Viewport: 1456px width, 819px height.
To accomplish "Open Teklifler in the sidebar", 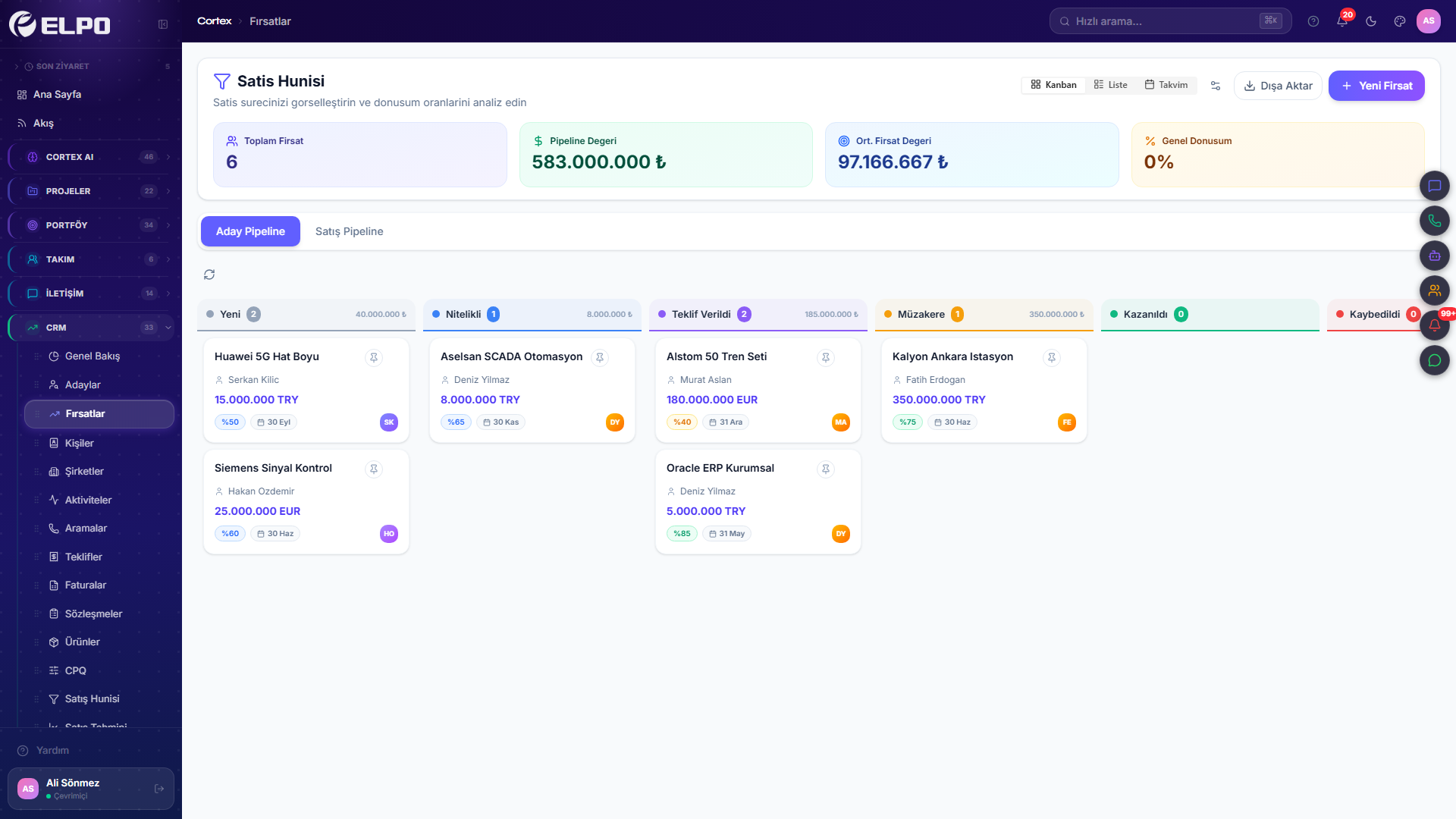I will (x=99, y=557).
